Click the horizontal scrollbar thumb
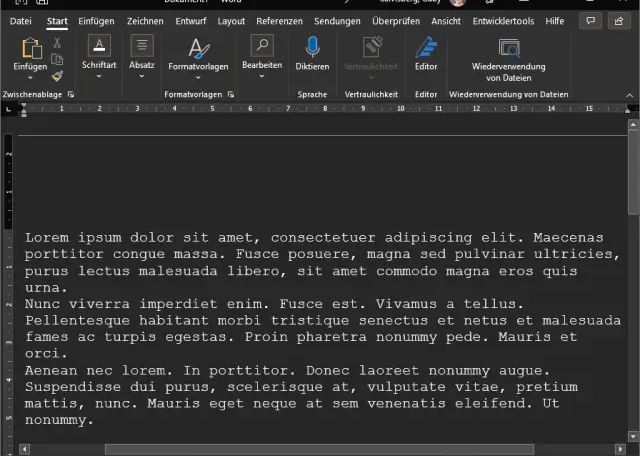The width and height of the screenshot is (640, 456). coord(320,449)
